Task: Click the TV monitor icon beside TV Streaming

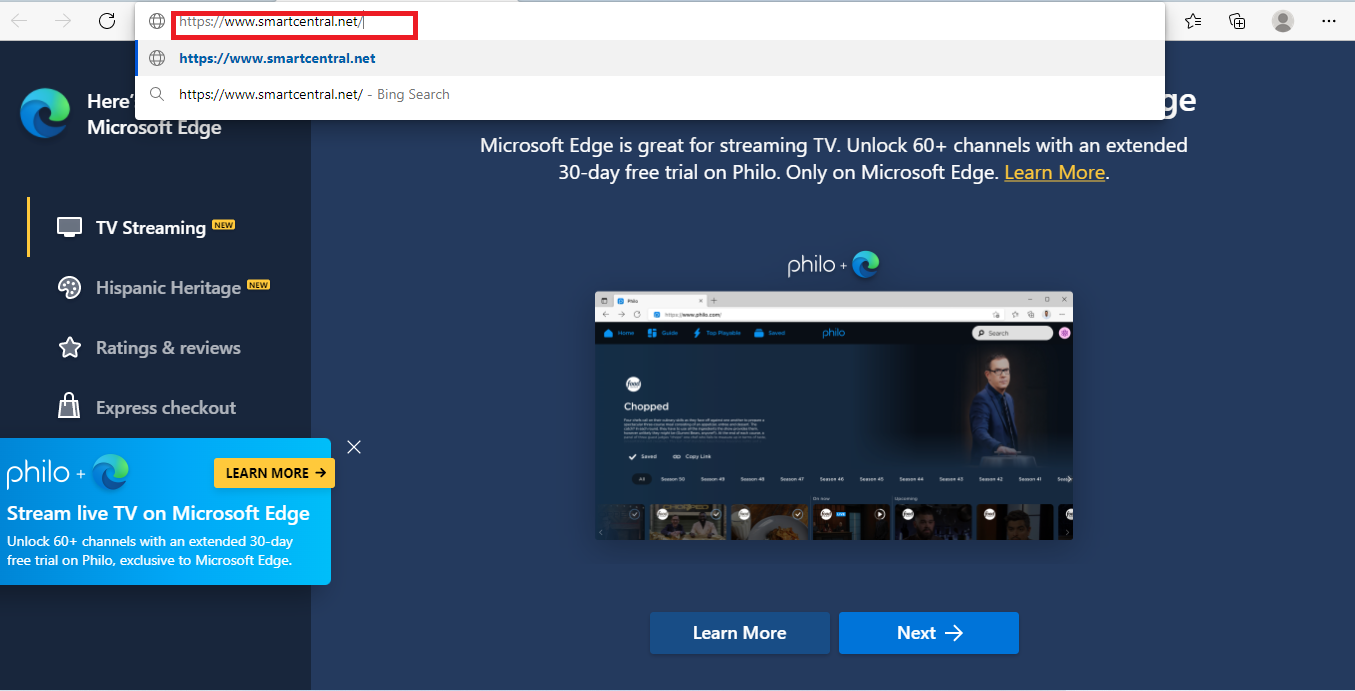Action: [x=69, y=227]
